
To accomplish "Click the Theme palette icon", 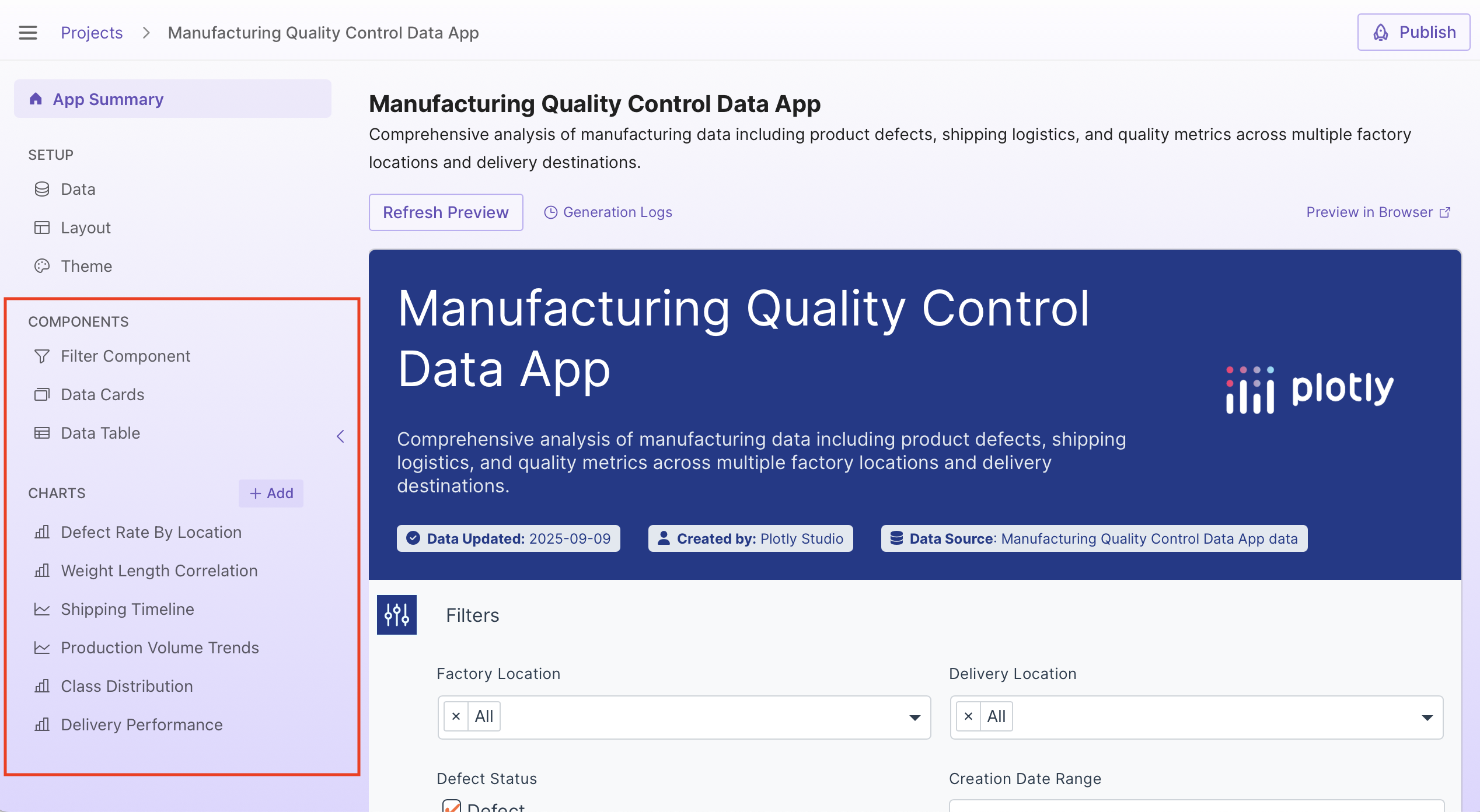I will coord(42,266).
